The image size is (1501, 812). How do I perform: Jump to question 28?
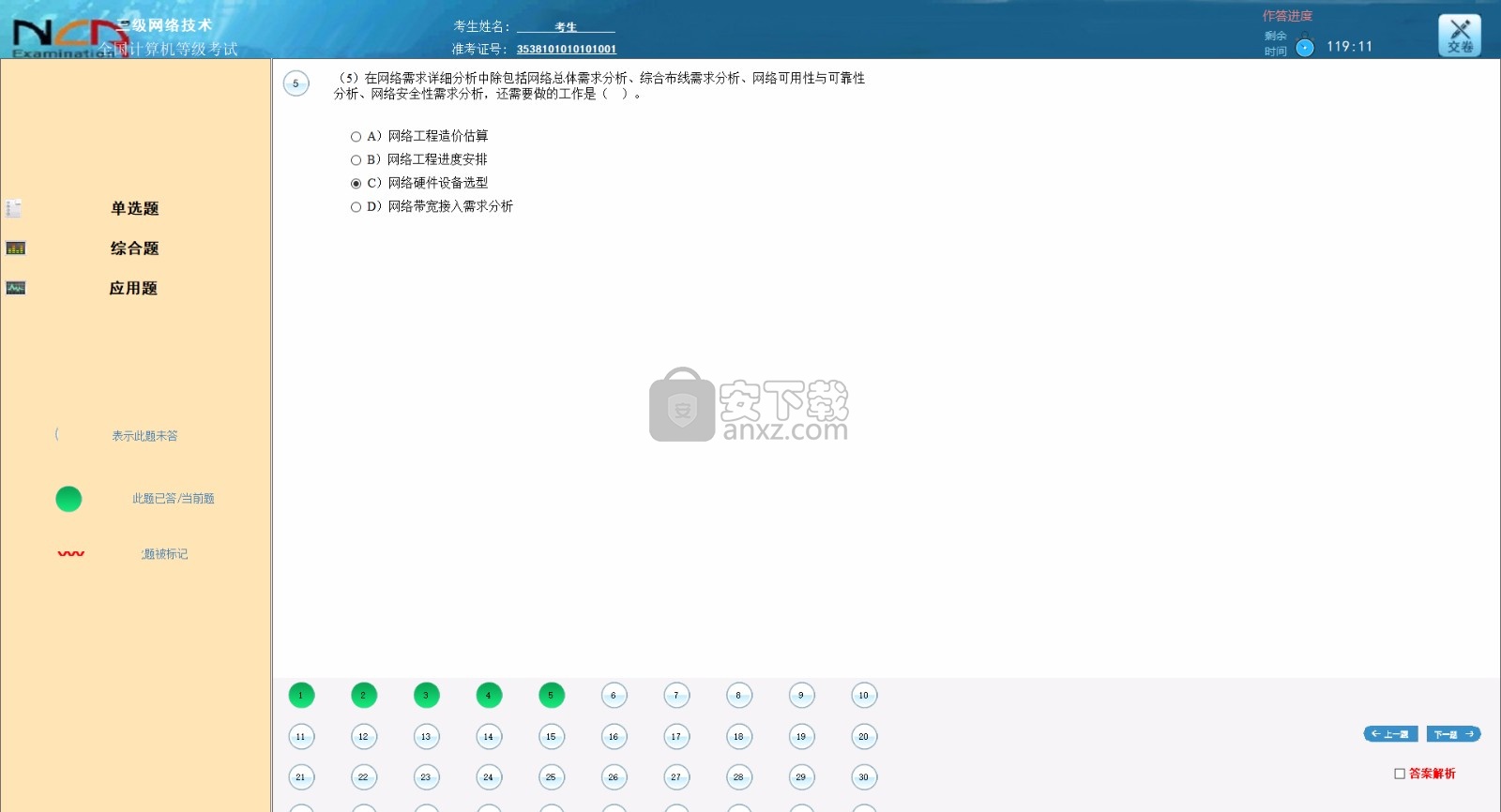[x=739, y=776]
